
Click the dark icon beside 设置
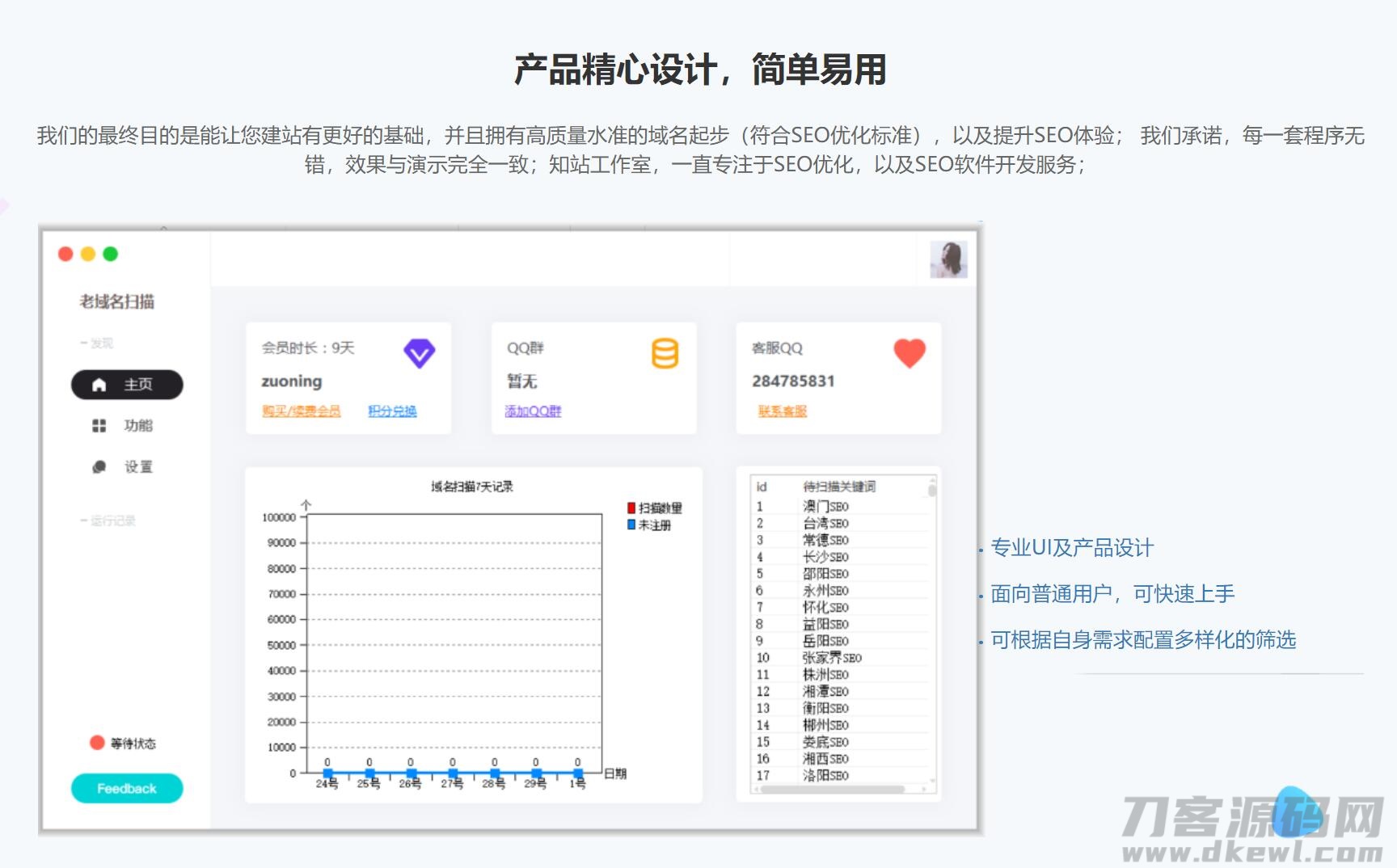99,467
